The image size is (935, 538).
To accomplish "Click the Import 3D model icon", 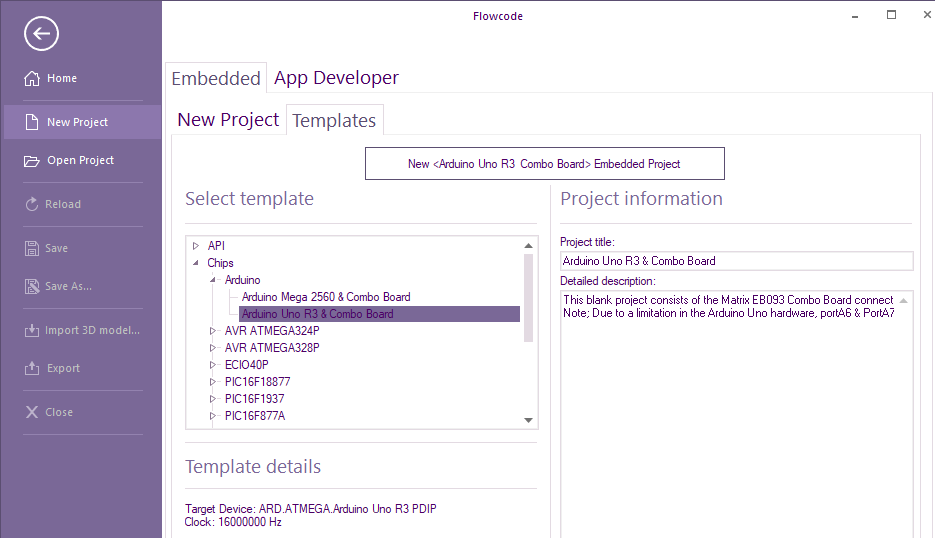I will [x=32, y=330].
